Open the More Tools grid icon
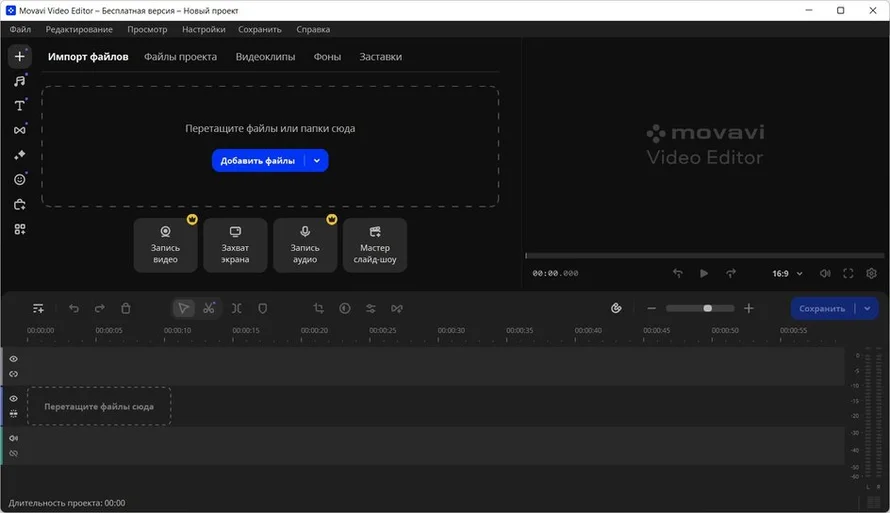The image size is (890, 513). point(19,229)
